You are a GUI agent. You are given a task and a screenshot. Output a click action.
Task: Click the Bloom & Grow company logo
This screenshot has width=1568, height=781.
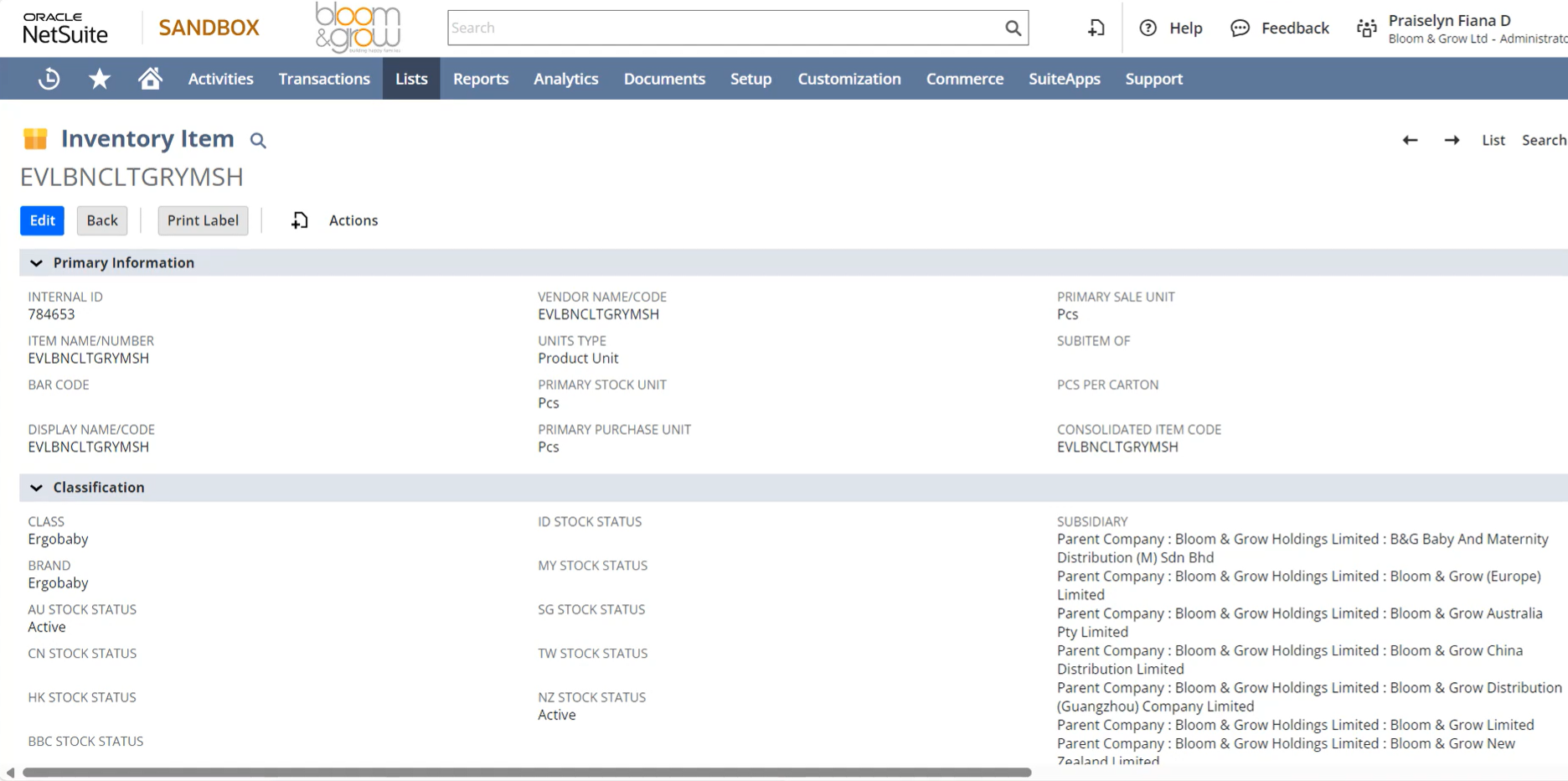click(358, 28)
